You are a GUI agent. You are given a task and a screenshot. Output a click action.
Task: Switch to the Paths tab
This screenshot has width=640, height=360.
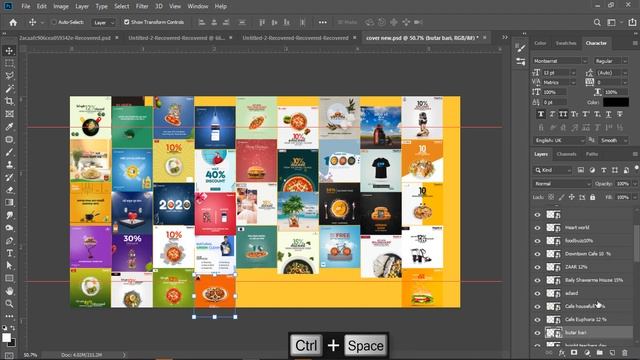click(592, 154)
